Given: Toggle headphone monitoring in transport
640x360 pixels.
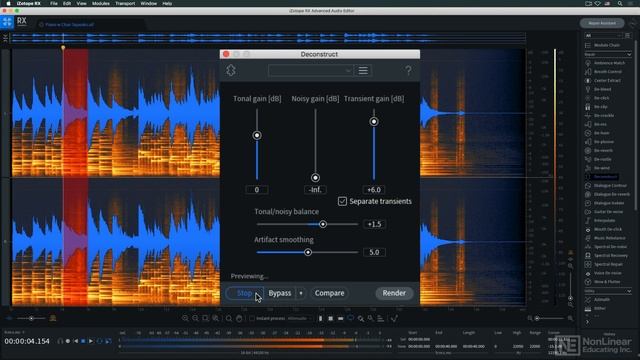Looking at the screenshot, I should point(60,341).
